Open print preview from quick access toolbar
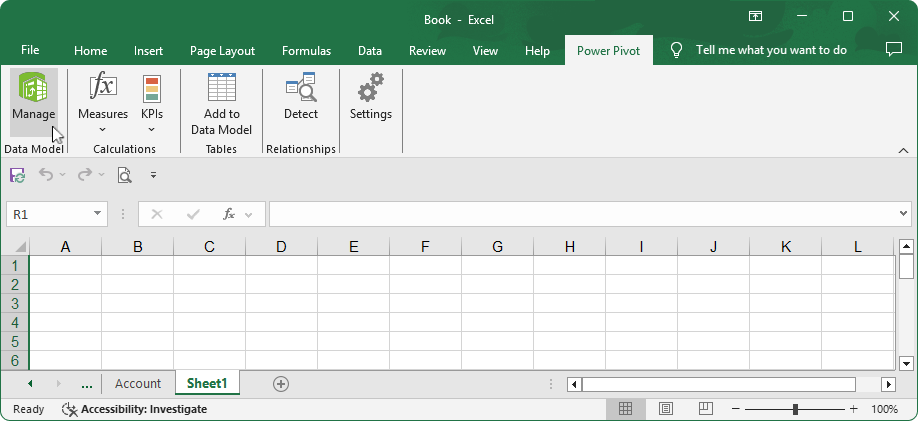Image resolution: width=918 pixels, height=421 pixels. (x=124, y=174)
